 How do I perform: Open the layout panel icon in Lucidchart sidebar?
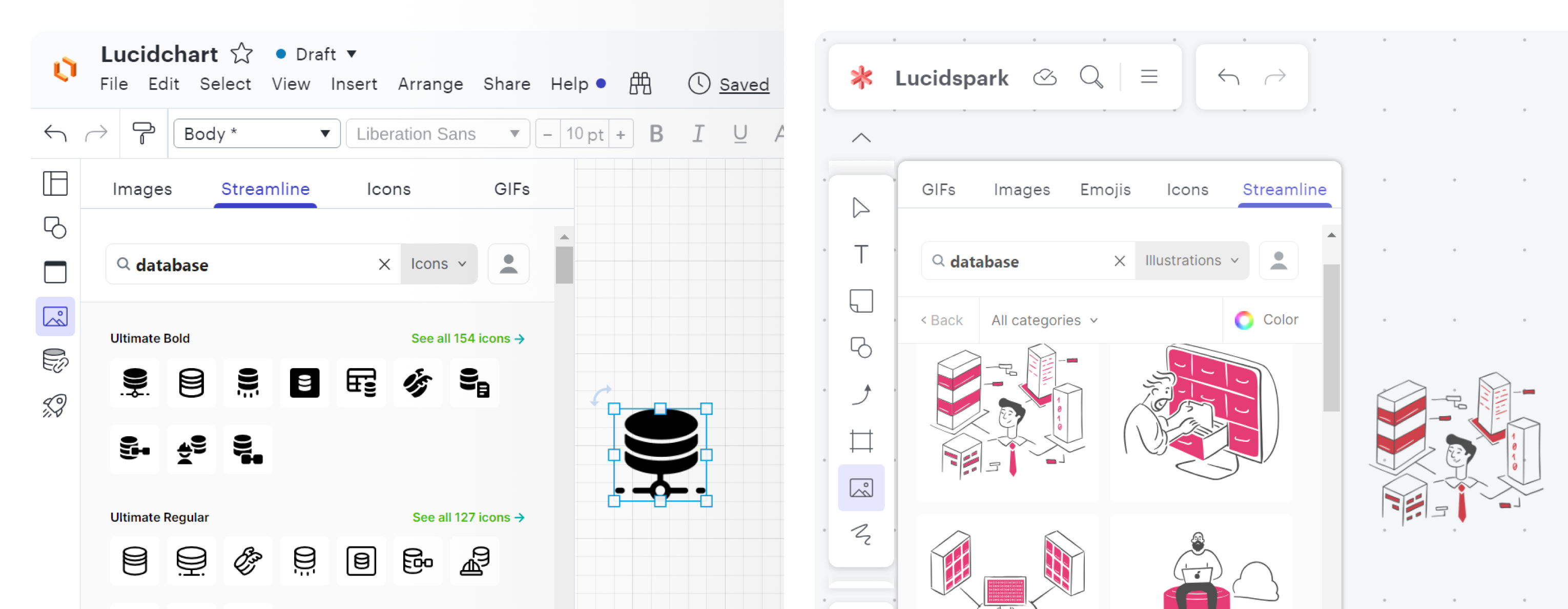point(55,184)
